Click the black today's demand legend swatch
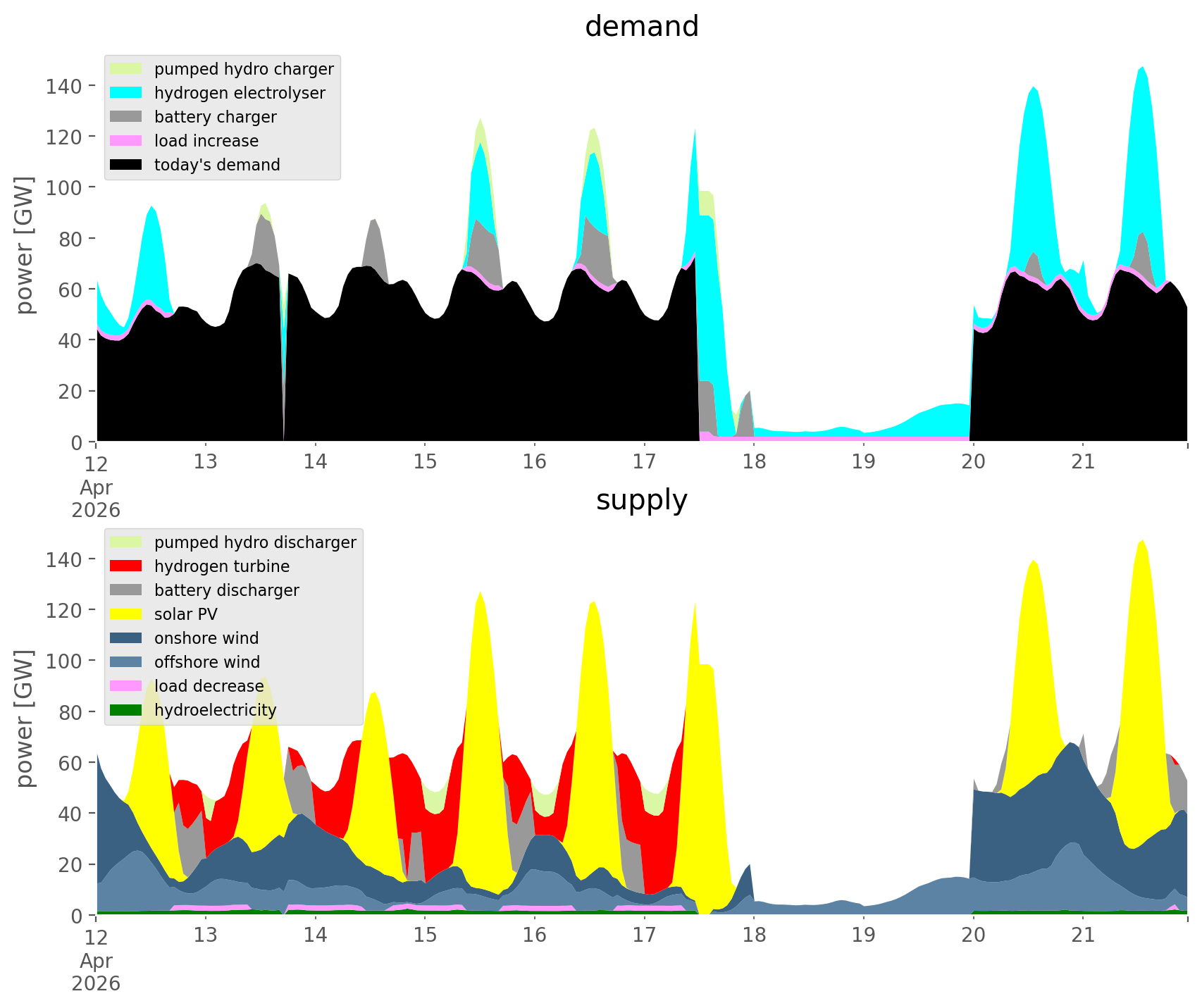Image resolution: width=1202 pixels, height=1008 pixels. 126,165
